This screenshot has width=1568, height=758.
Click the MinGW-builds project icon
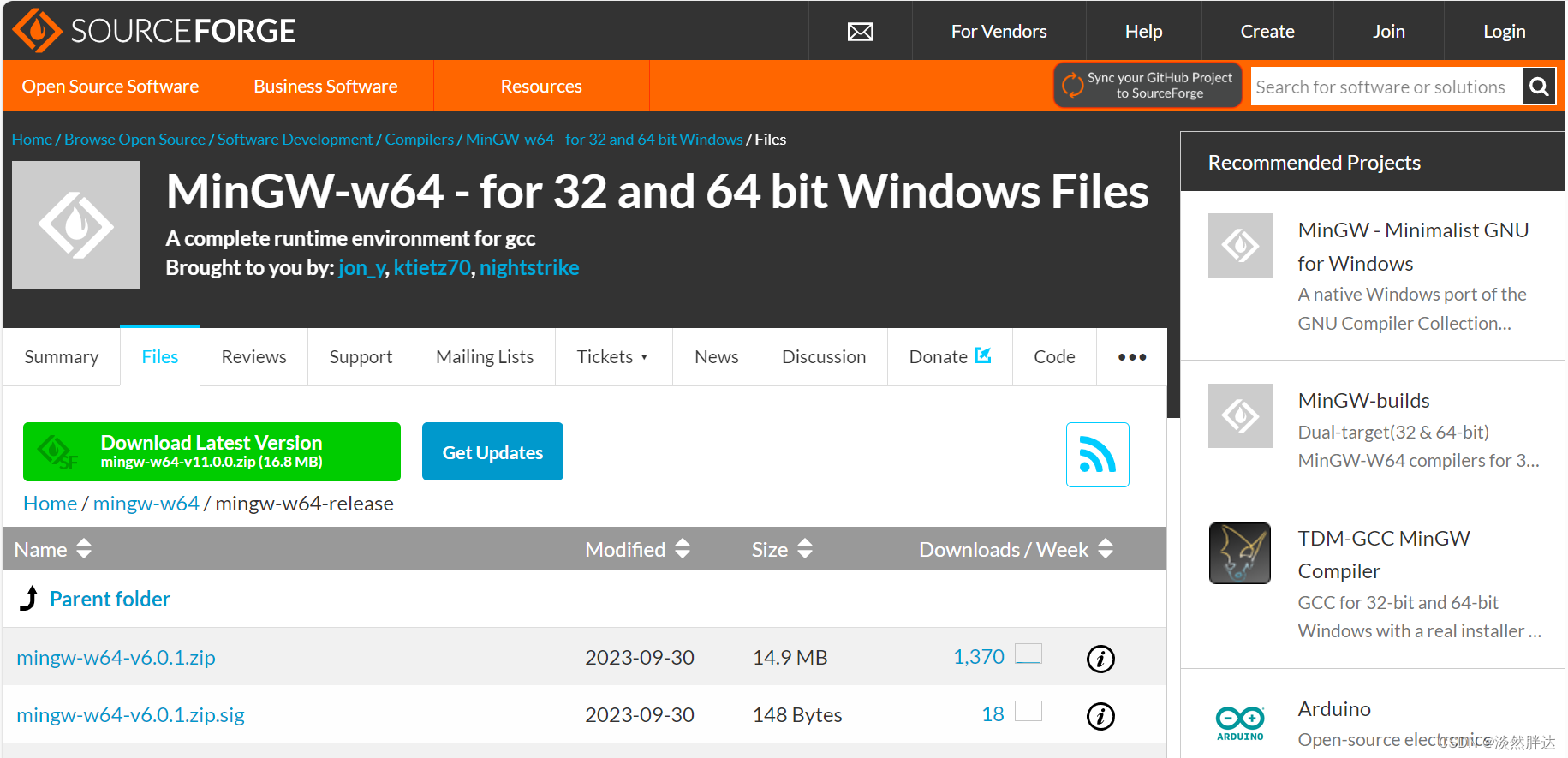point(1240,416)
